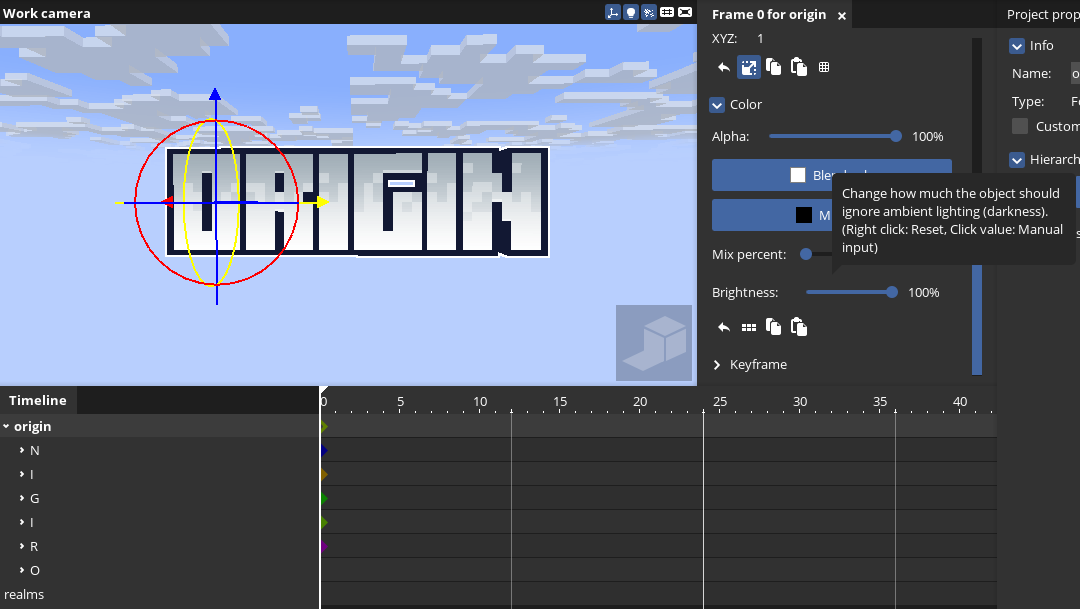Image resolution: width=1080 pixels, height=609 pixels.
Task: Click the XYZ value 1
Action: [760, 39]
